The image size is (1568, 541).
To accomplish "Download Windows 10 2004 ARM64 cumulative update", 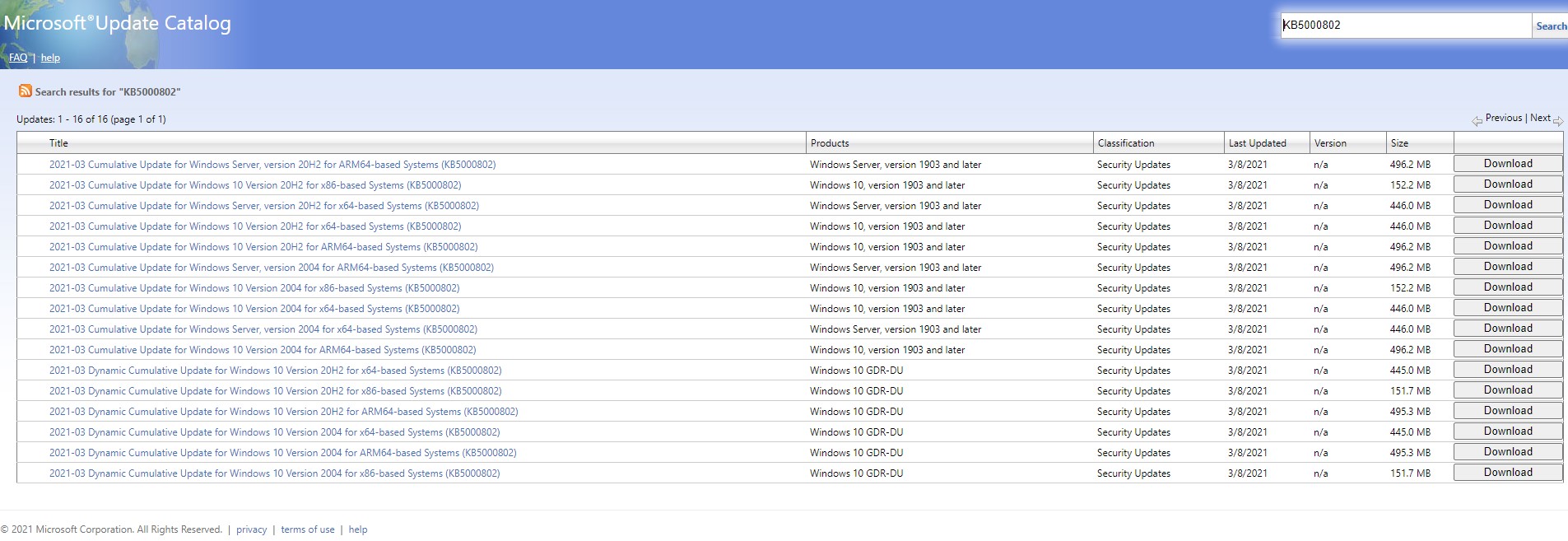I will (1508, 349).
